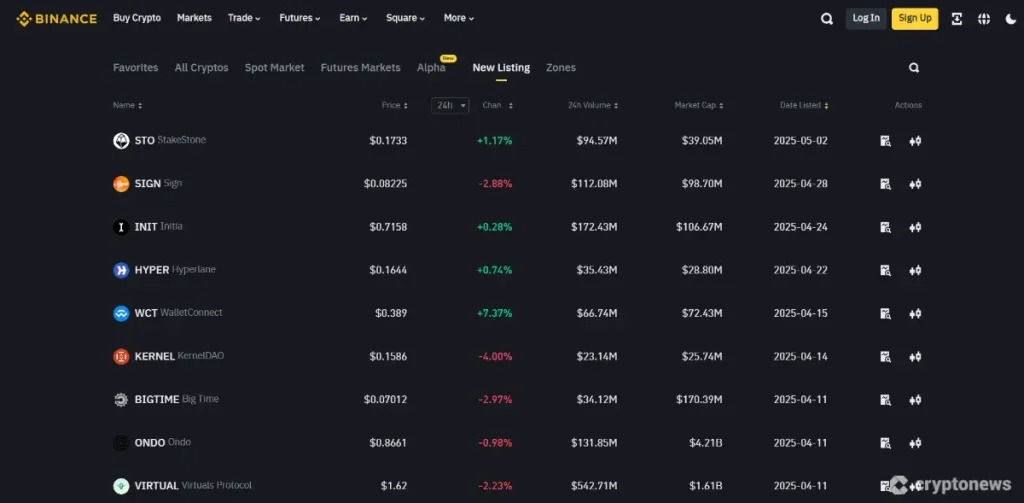Screen dimensions: 1024x503
Task: Open the detail icon for SIGN
Action: pos(885,184)
